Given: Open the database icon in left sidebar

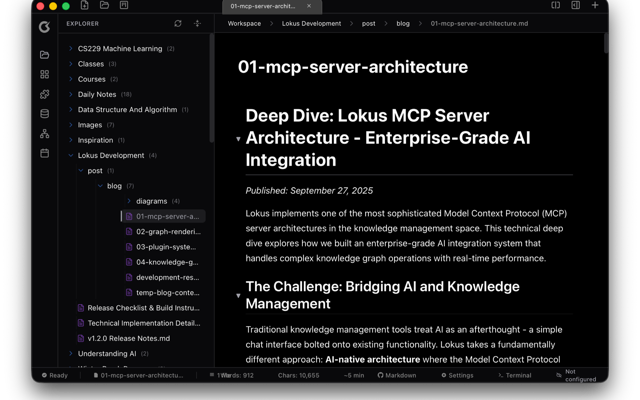Looking at the screenshot, I should point(44,114).
